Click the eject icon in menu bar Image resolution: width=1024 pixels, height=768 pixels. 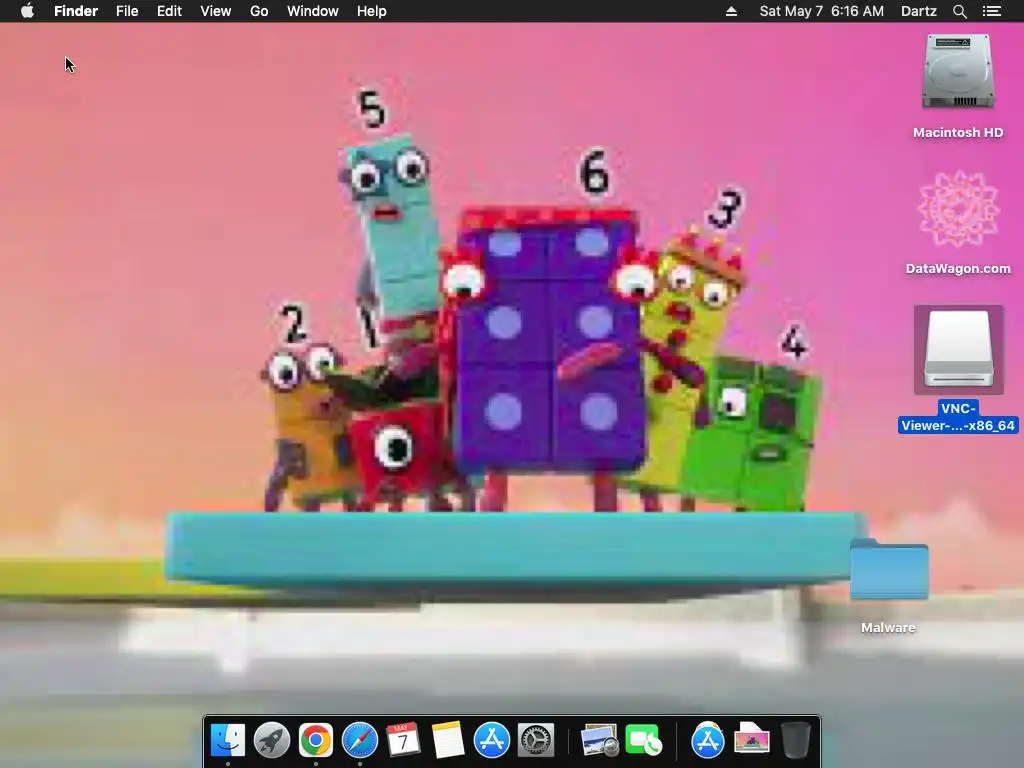(731, 11)
